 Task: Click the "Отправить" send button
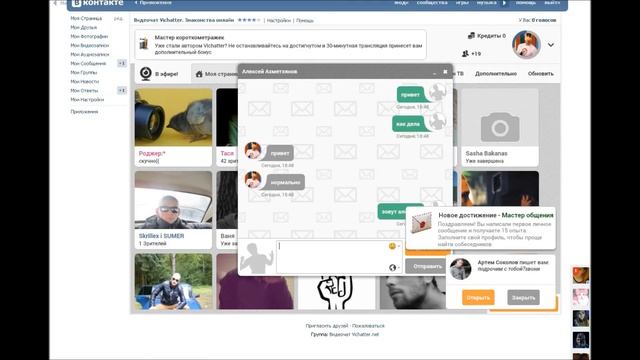427,267
